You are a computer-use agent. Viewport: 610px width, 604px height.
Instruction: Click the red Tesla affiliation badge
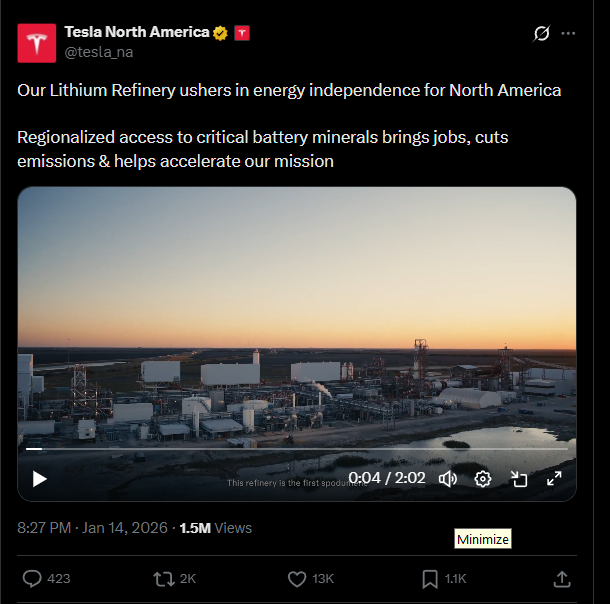tap(241, 32)
